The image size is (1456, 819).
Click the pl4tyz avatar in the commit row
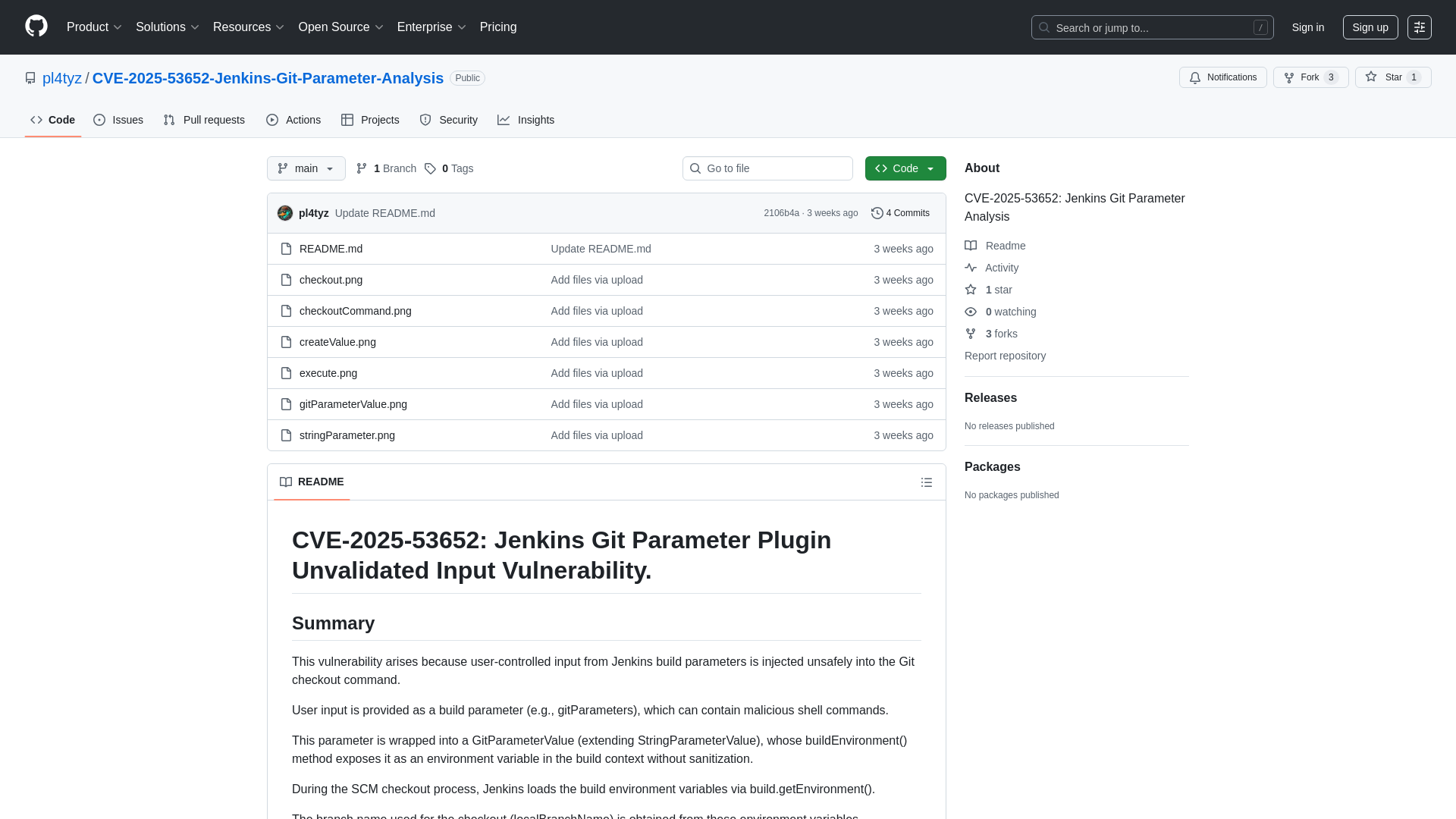point(285,213)
